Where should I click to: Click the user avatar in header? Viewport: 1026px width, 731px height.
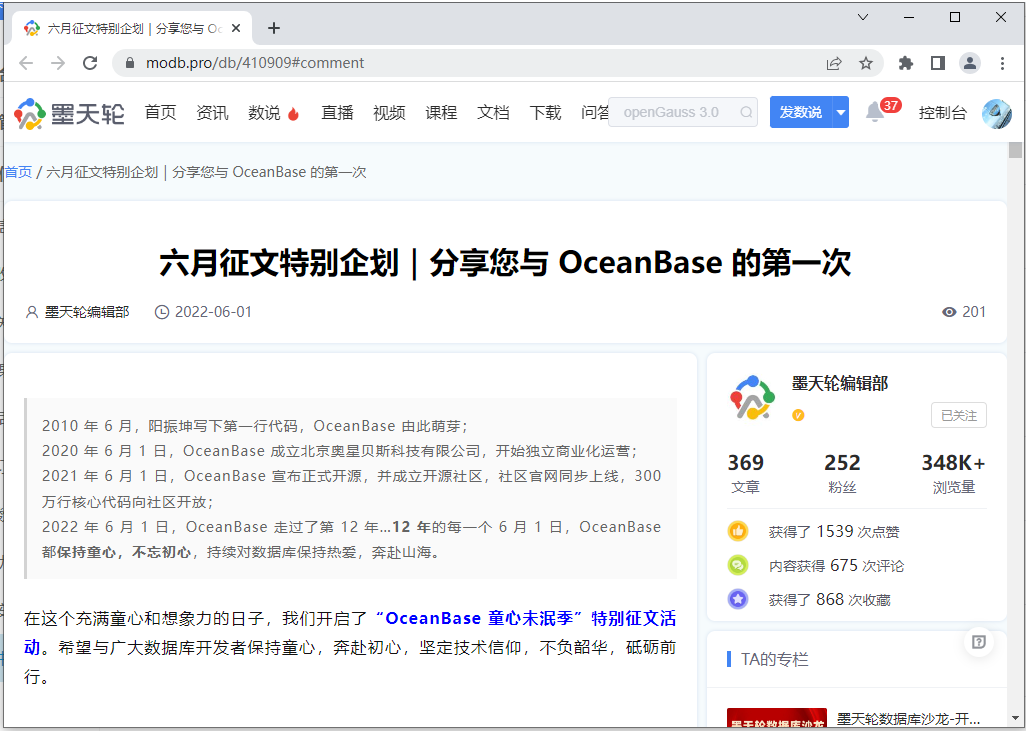997,113
